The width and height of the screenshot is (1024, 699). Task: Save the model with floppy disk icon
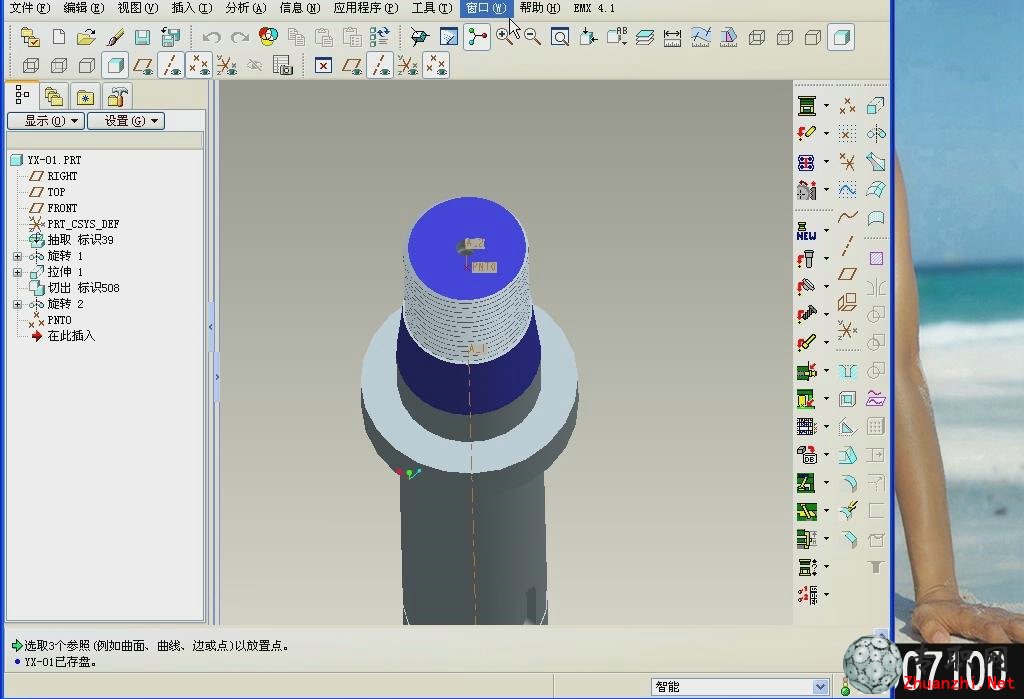click(x=142, y=37)
